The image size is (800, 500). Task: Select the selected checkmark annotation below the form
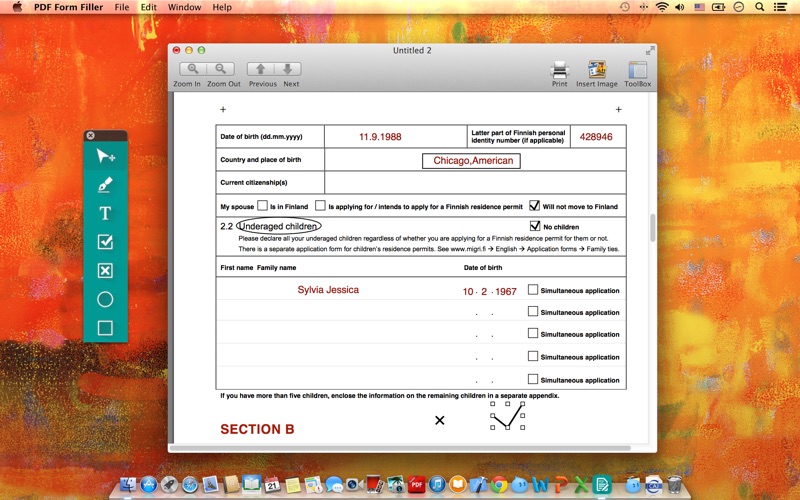[508, 415]
